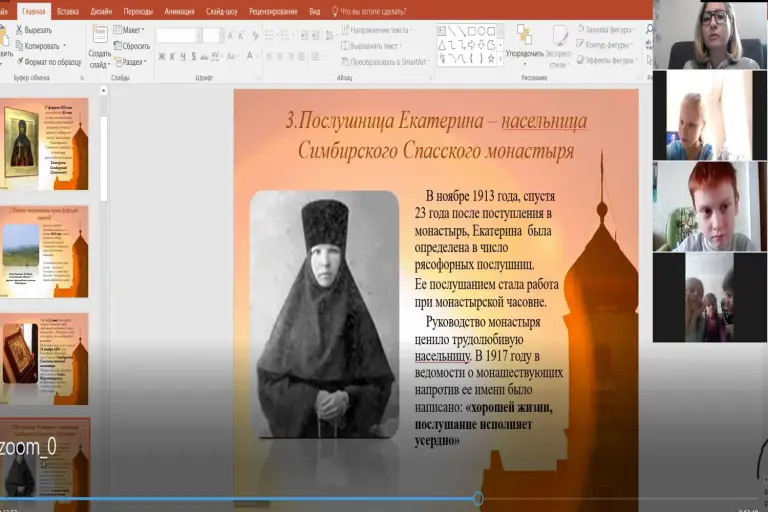
Task: Switch to the Вид tab
Action: pyautogui.click(x=314, y=11)
